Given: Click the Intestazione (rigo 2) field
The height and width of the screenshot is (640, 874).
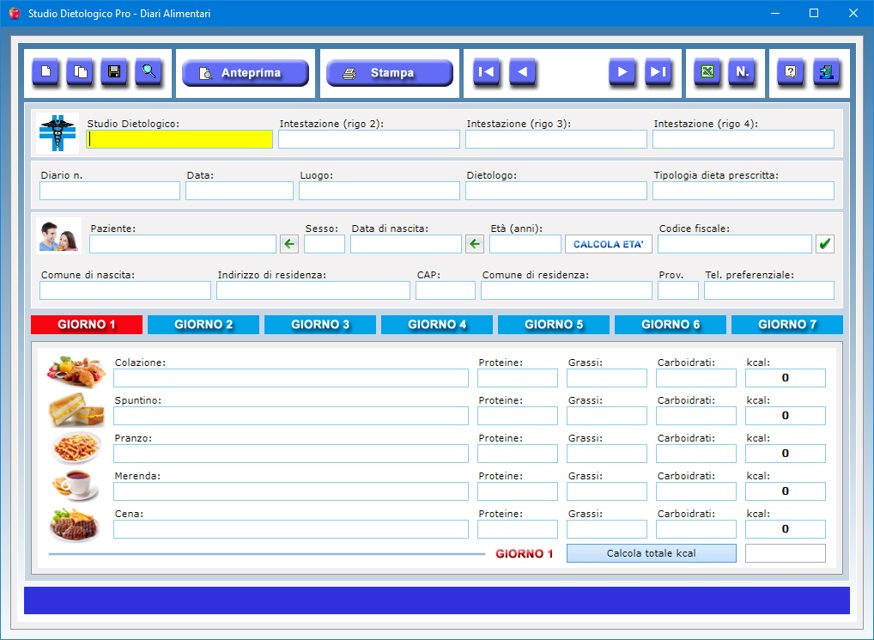Looking at the screenshot, I should coord(369,139).
